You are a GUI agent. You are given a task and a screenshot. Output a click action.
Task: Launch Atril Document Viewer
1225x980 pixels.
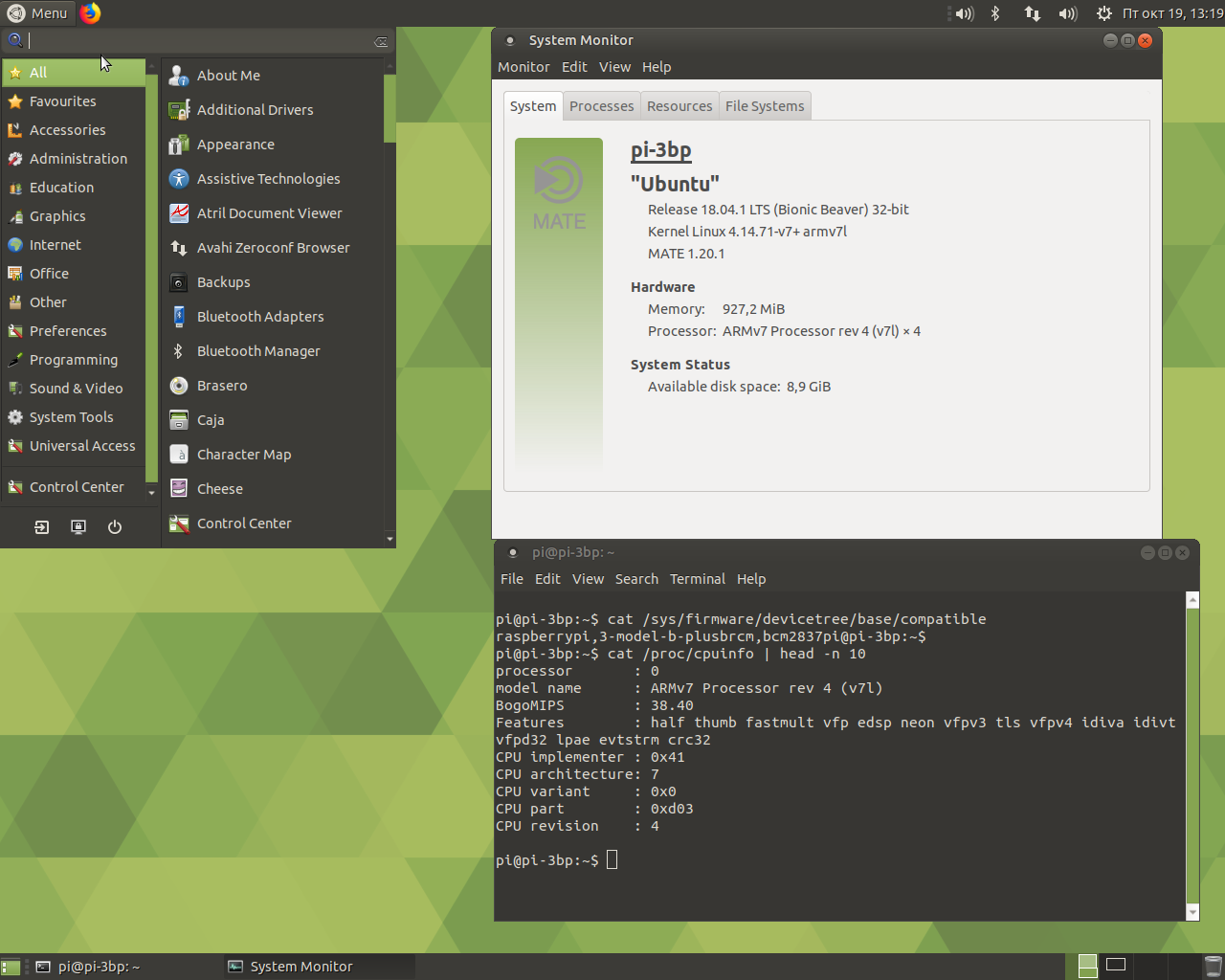273,213
